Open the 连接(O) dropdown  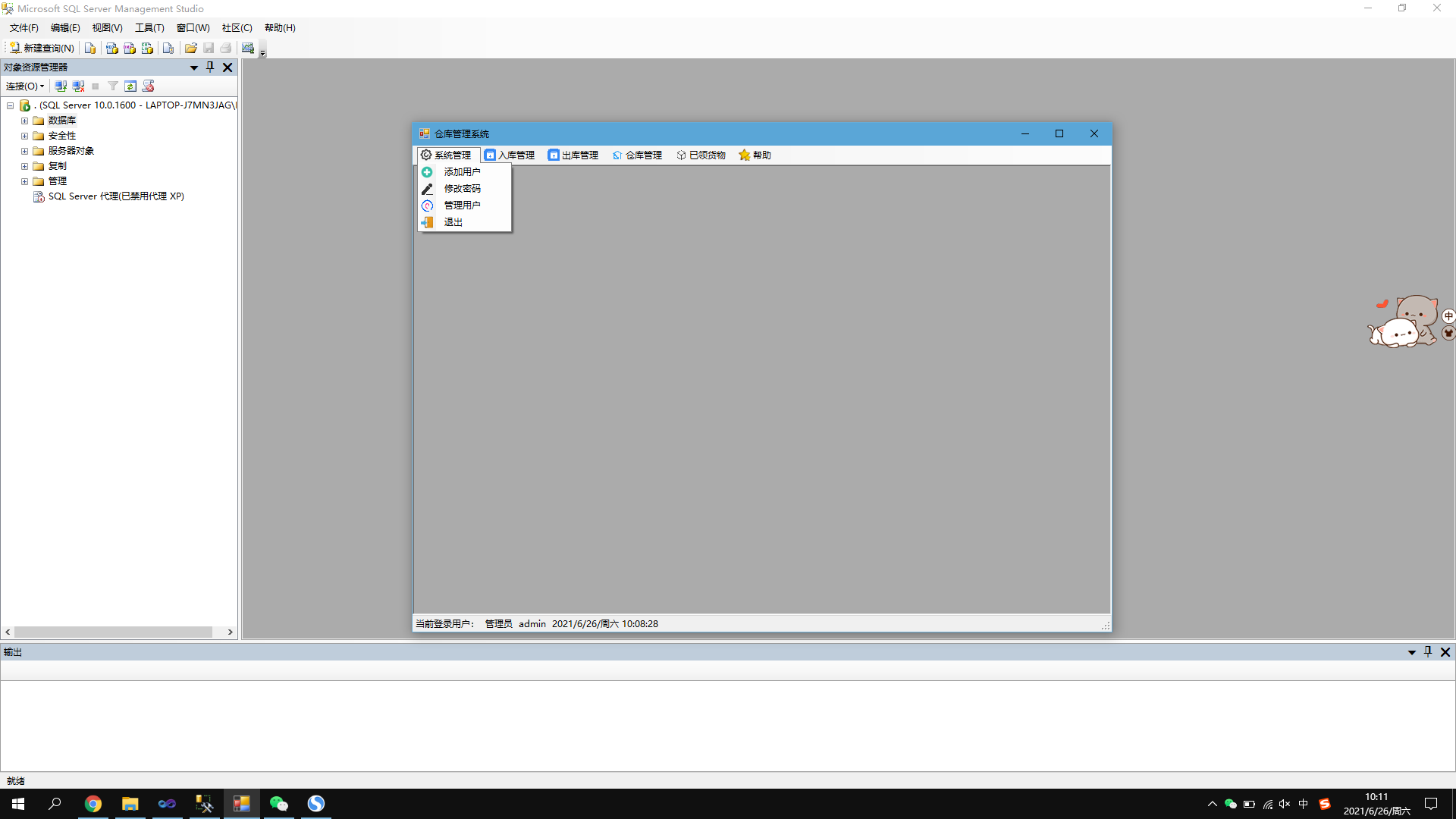[x=24, y=86]
